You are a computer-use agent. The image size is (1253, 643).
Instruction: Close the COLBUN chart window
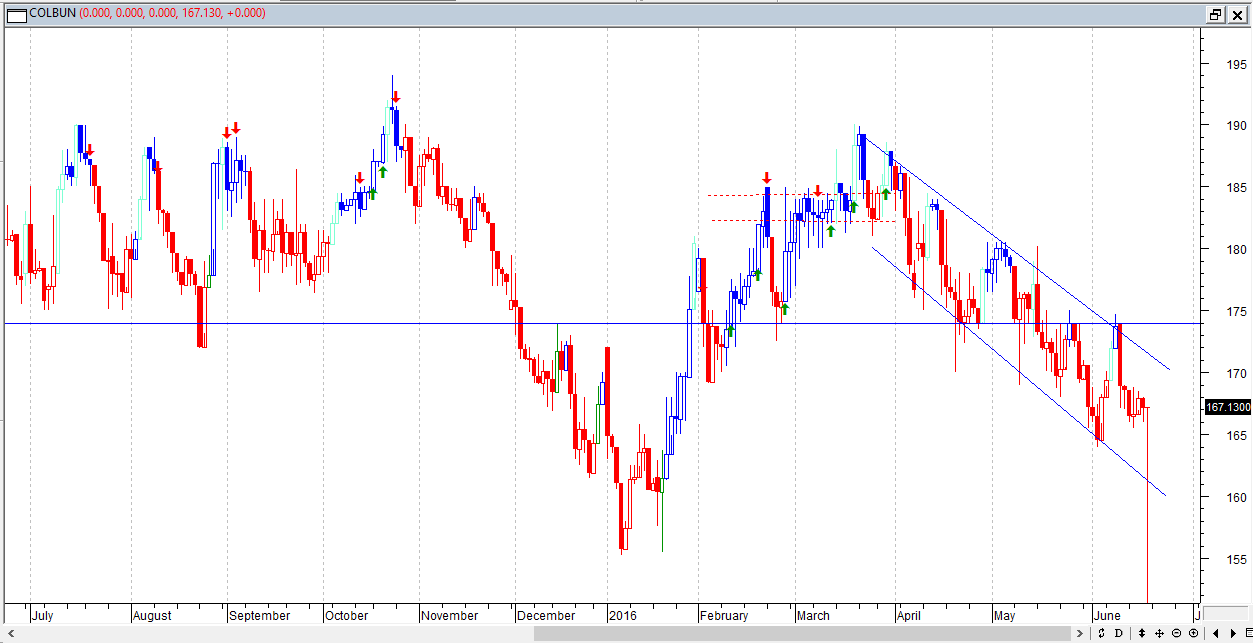[1237, 14]
